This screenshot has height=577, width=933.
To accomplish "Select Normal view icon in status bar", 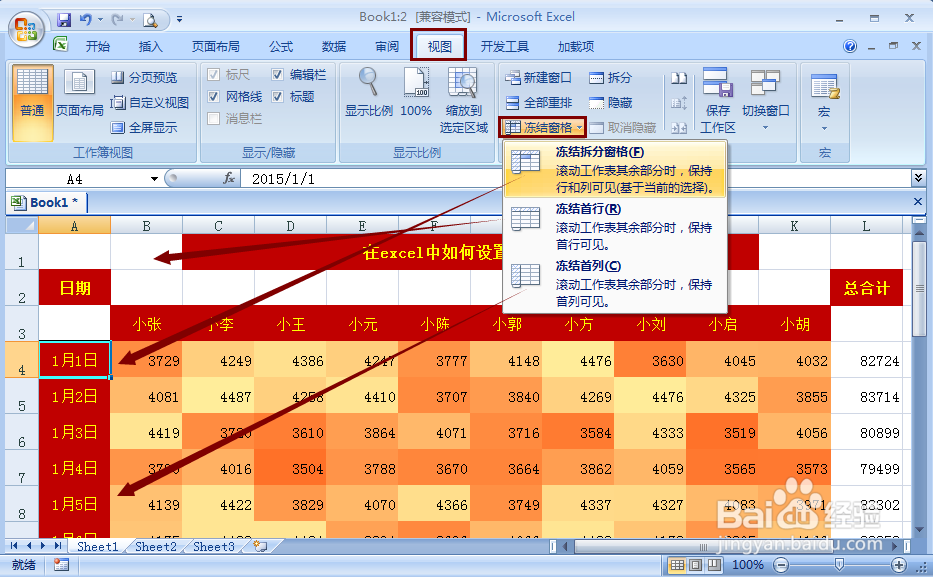I will point(677,565).
